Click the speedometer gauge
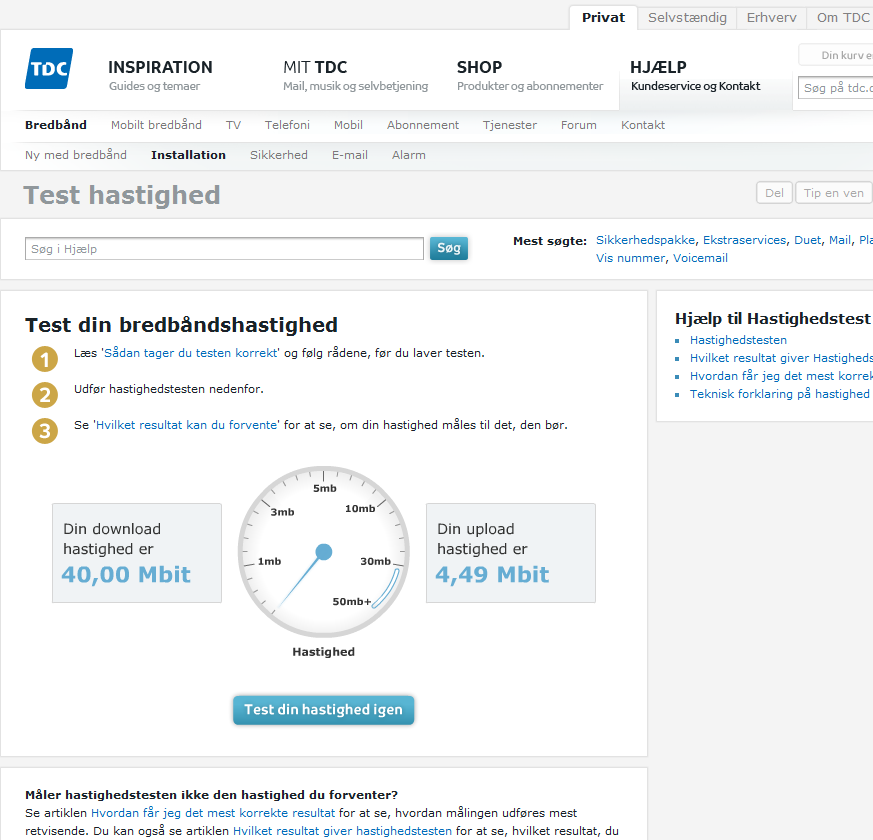 tap(323, 552)
